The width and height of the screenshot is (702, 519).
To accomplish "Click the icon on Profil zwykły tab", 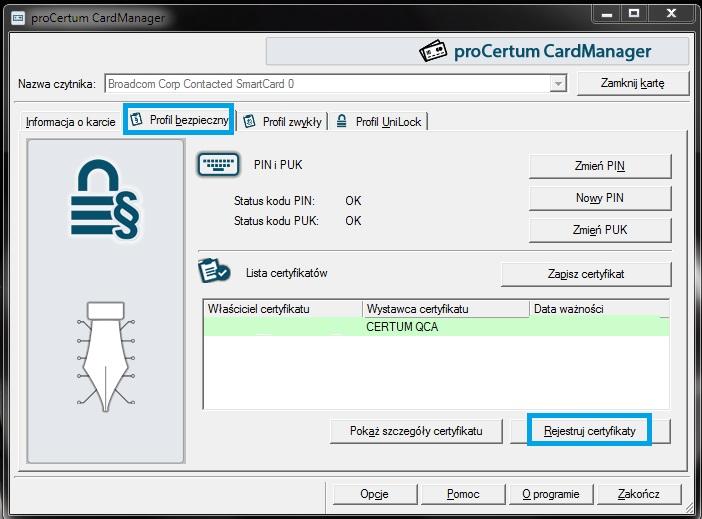I will (x=249, y=121).
